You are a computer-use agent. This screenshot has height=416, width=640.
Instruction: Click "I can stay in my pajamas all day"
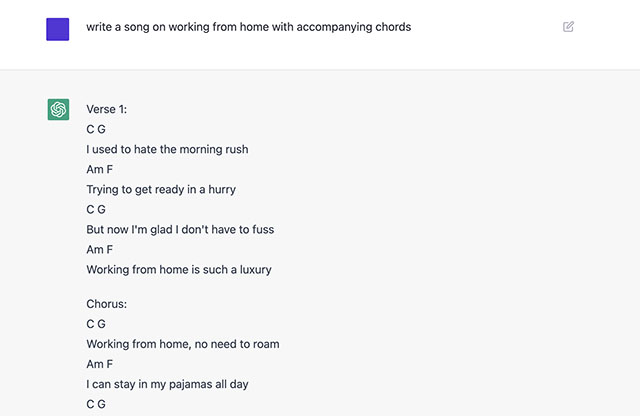pyautogui.click(x=173, y=384)
